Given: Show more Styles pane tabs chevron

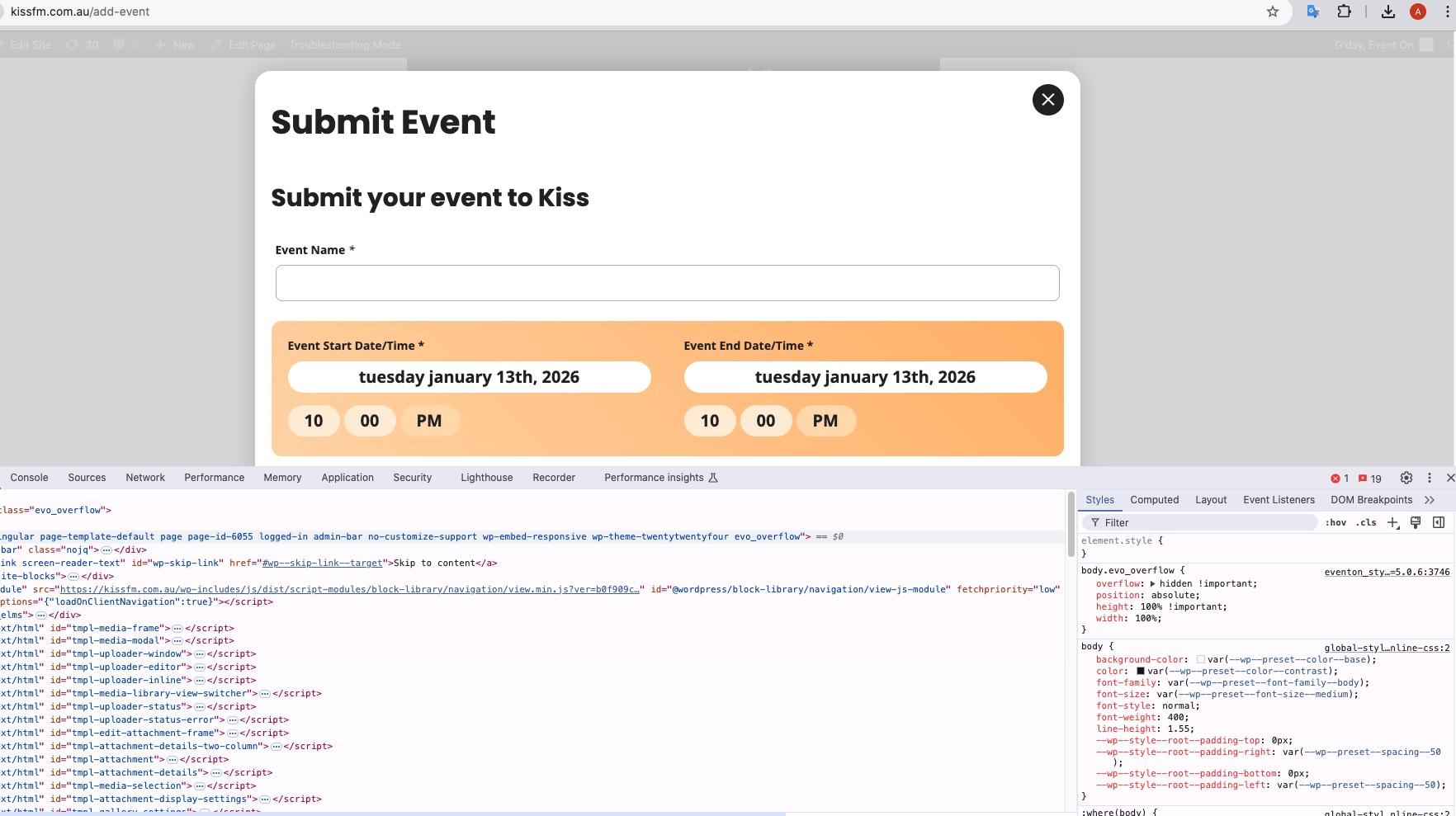Looking at the screenshot, I should (x=1430, y=500).
